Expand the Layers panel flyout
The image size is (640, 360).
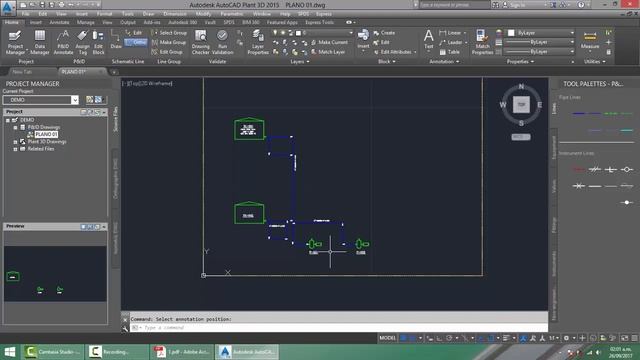[x=300, y=62]
